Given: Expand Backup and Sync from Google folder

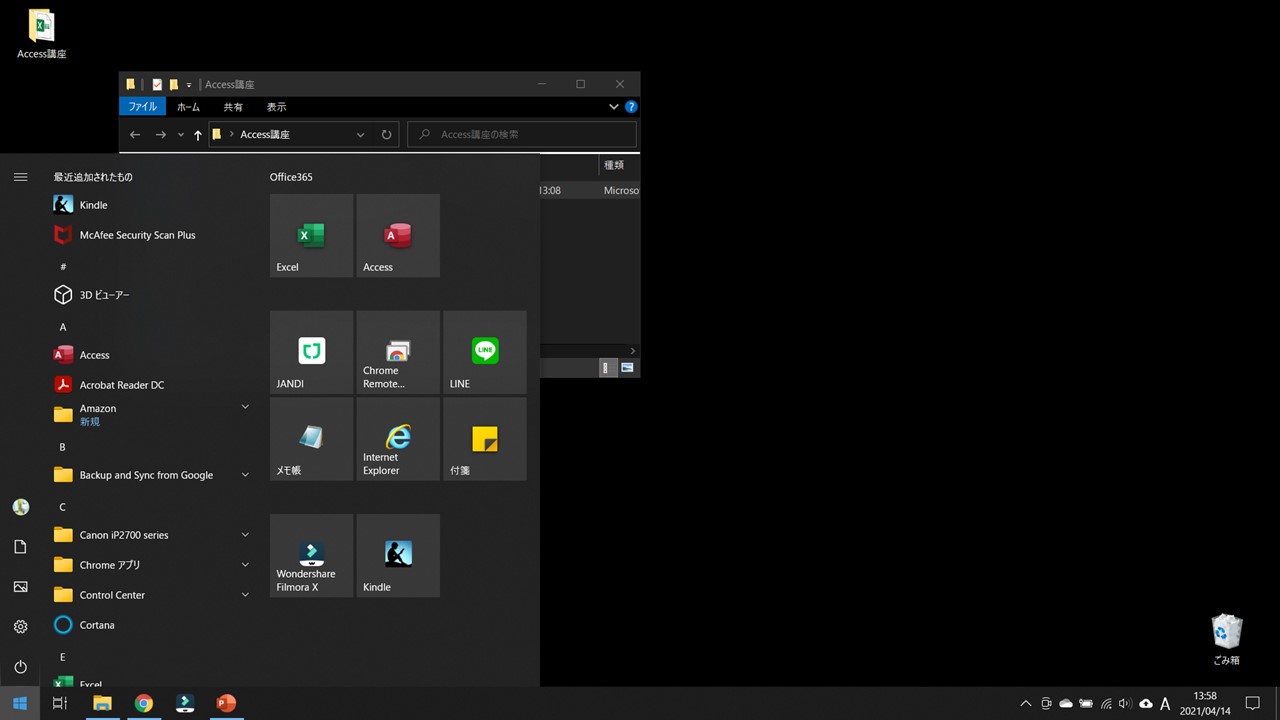Looking at the screenshot, I should click(x=245, y=475).
